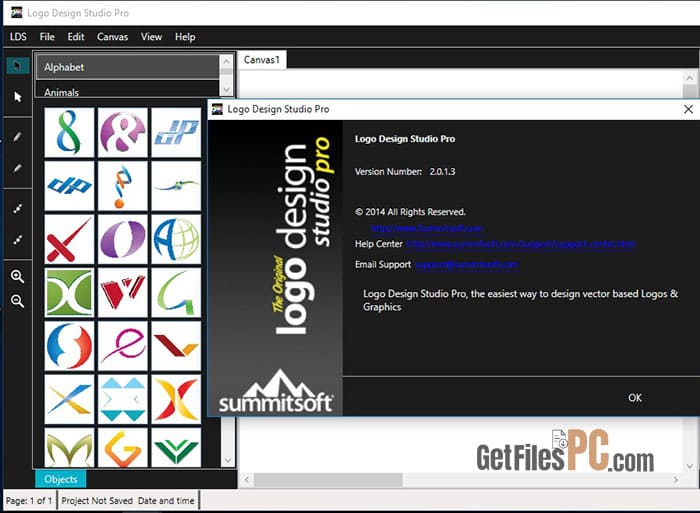Choose the blue italic dP logo top row
The height and width of the screenshot is (513, 700).
tap(176, 132)
